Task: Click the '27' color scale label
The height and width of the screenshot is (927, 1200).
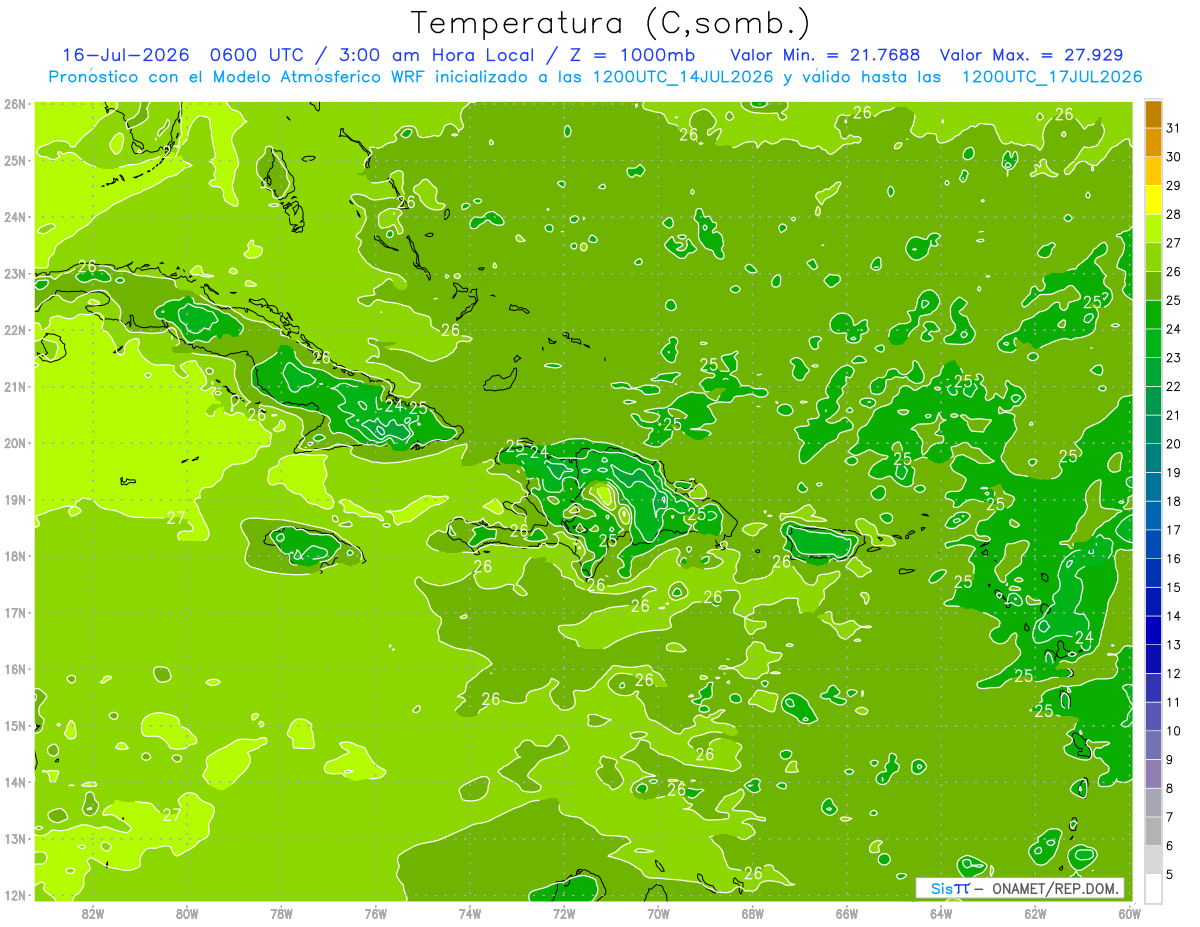Action: 1173,243
